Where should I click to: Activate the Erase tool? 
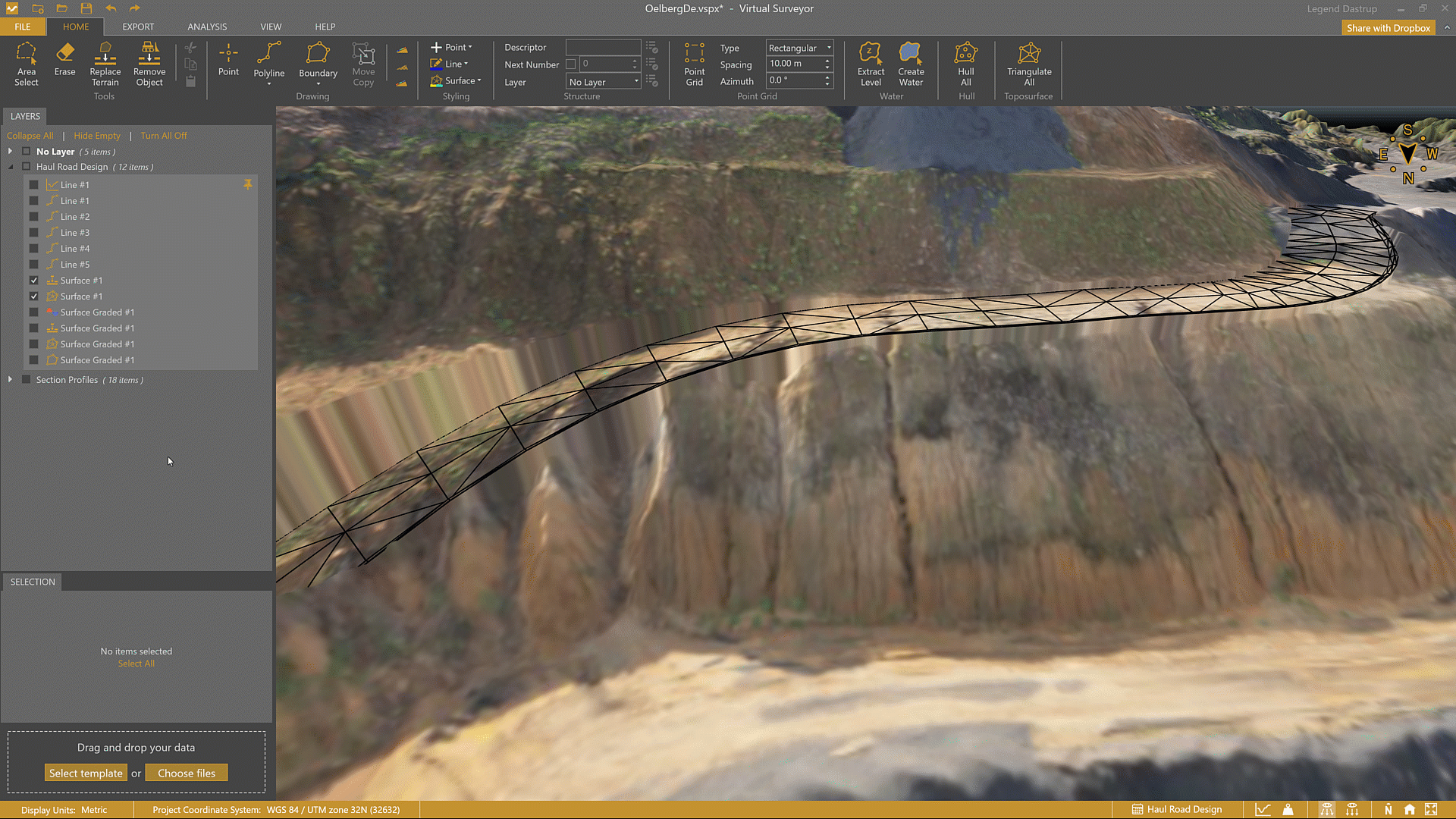64,59
